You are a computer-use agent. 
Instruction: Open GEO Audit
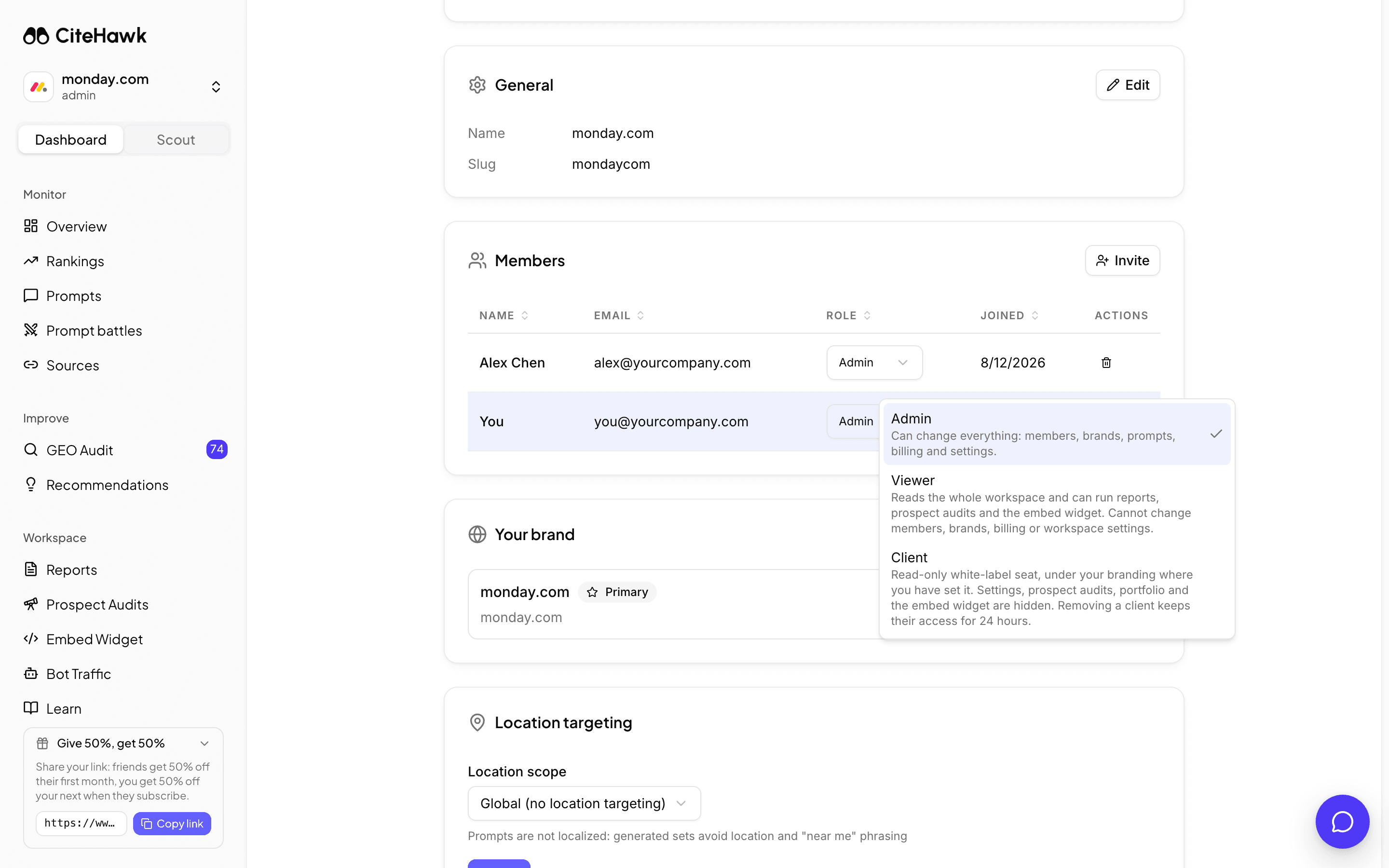(79, 450)
